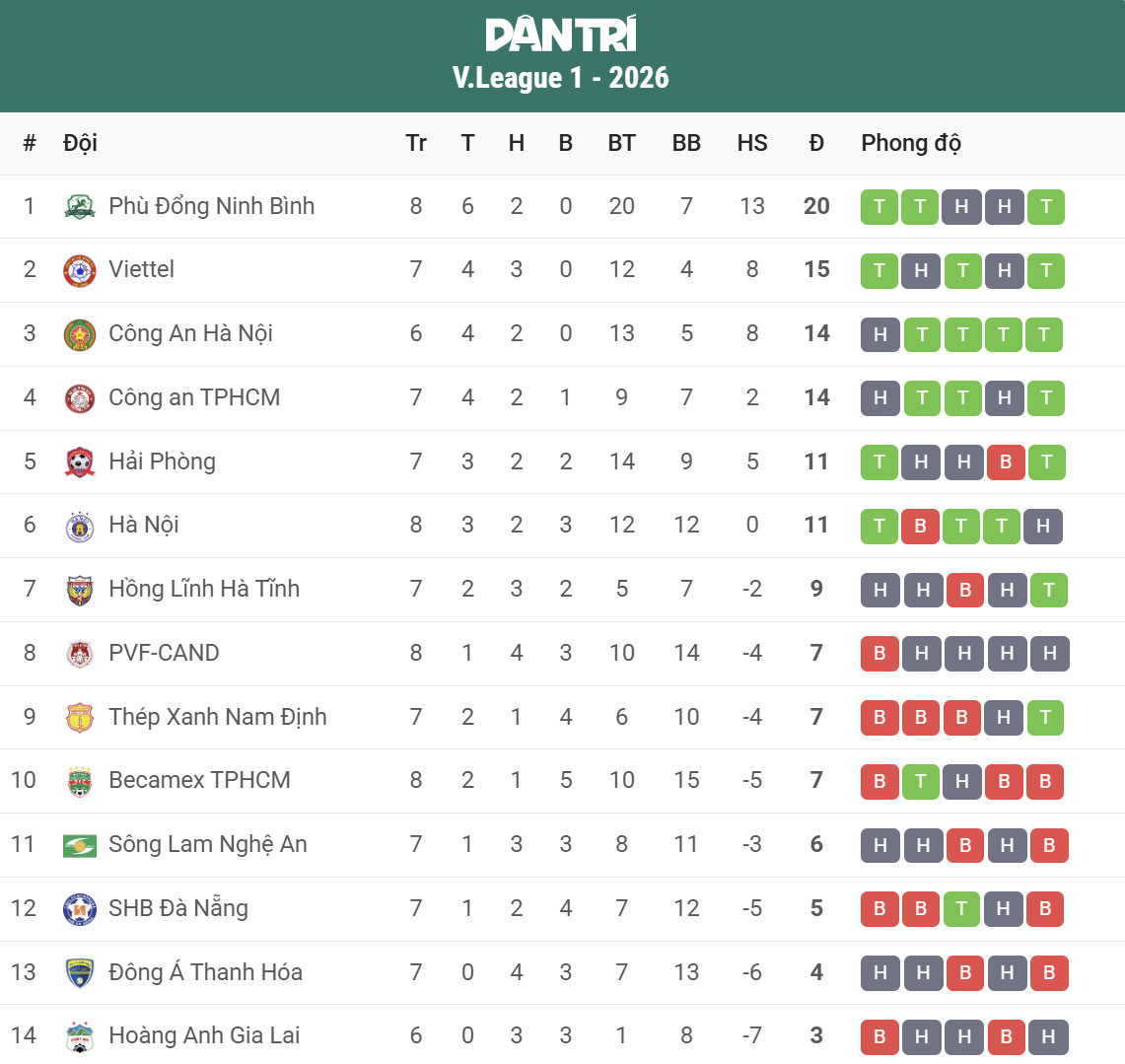The width and height of the screenshot is (1125, 1064).
Task: Click the Đ points column header
Action: click(x=816, y=143)
